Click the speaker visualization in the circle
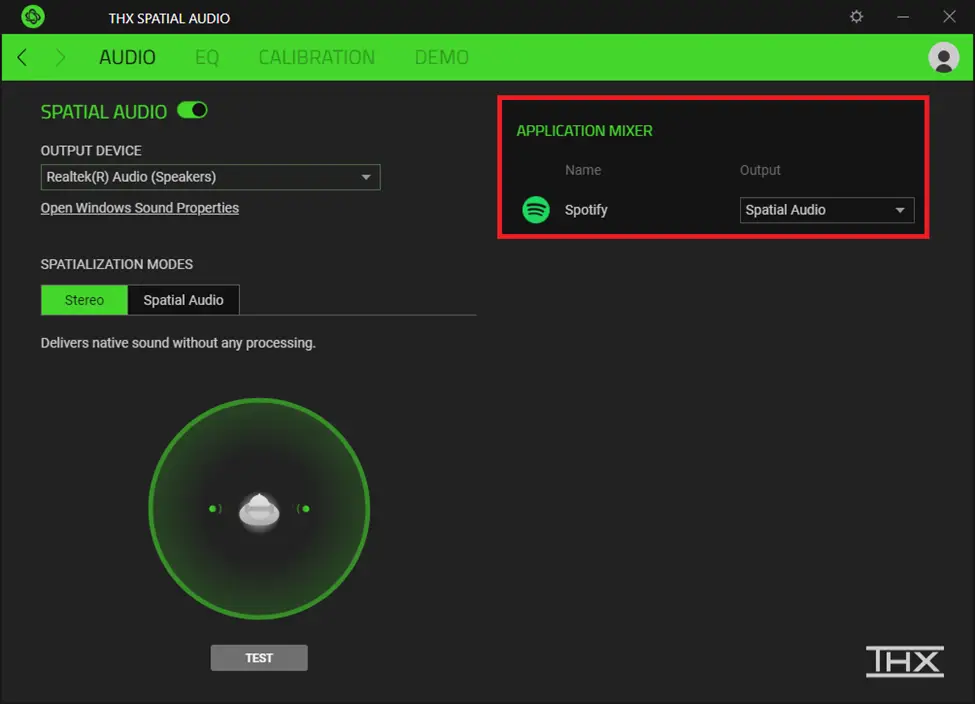975x704 pixels. tap(259, 510)
